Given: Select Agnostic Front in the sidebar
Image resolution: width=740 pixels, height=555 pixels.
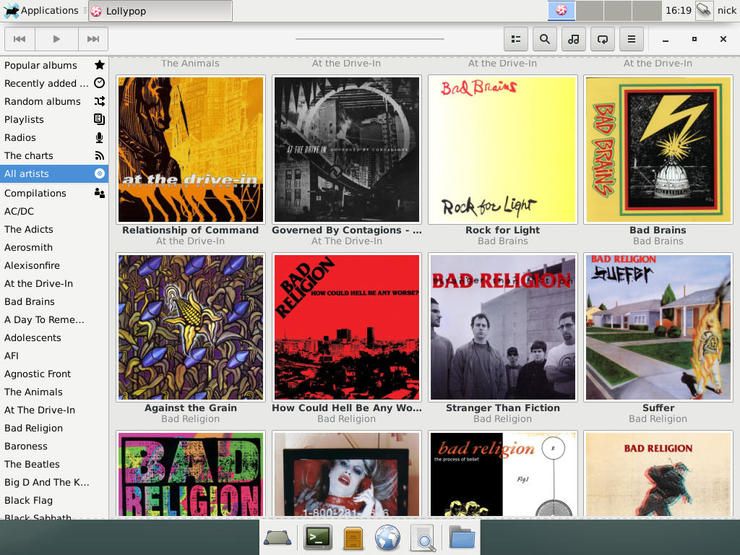Looking at the screenshot, I should click(x=54, y=374).
